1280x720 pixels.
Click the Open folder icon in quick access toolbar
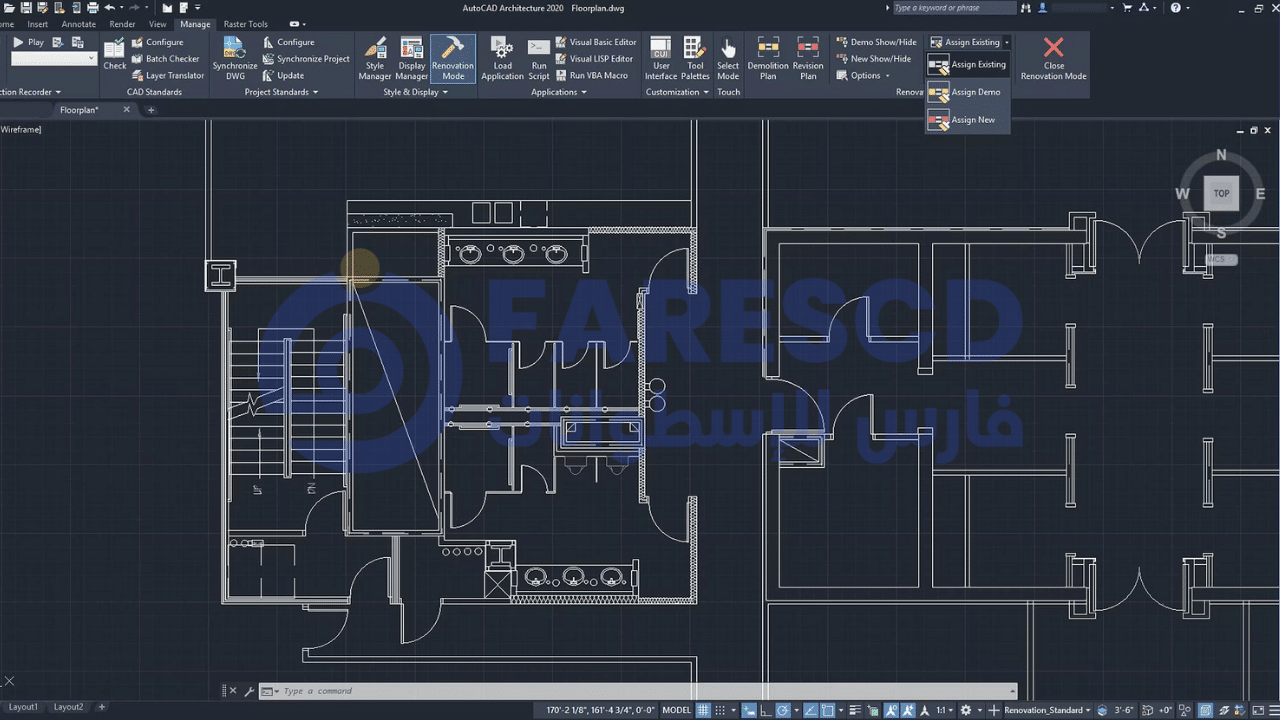pyautogui.click(x=9, y=7)
